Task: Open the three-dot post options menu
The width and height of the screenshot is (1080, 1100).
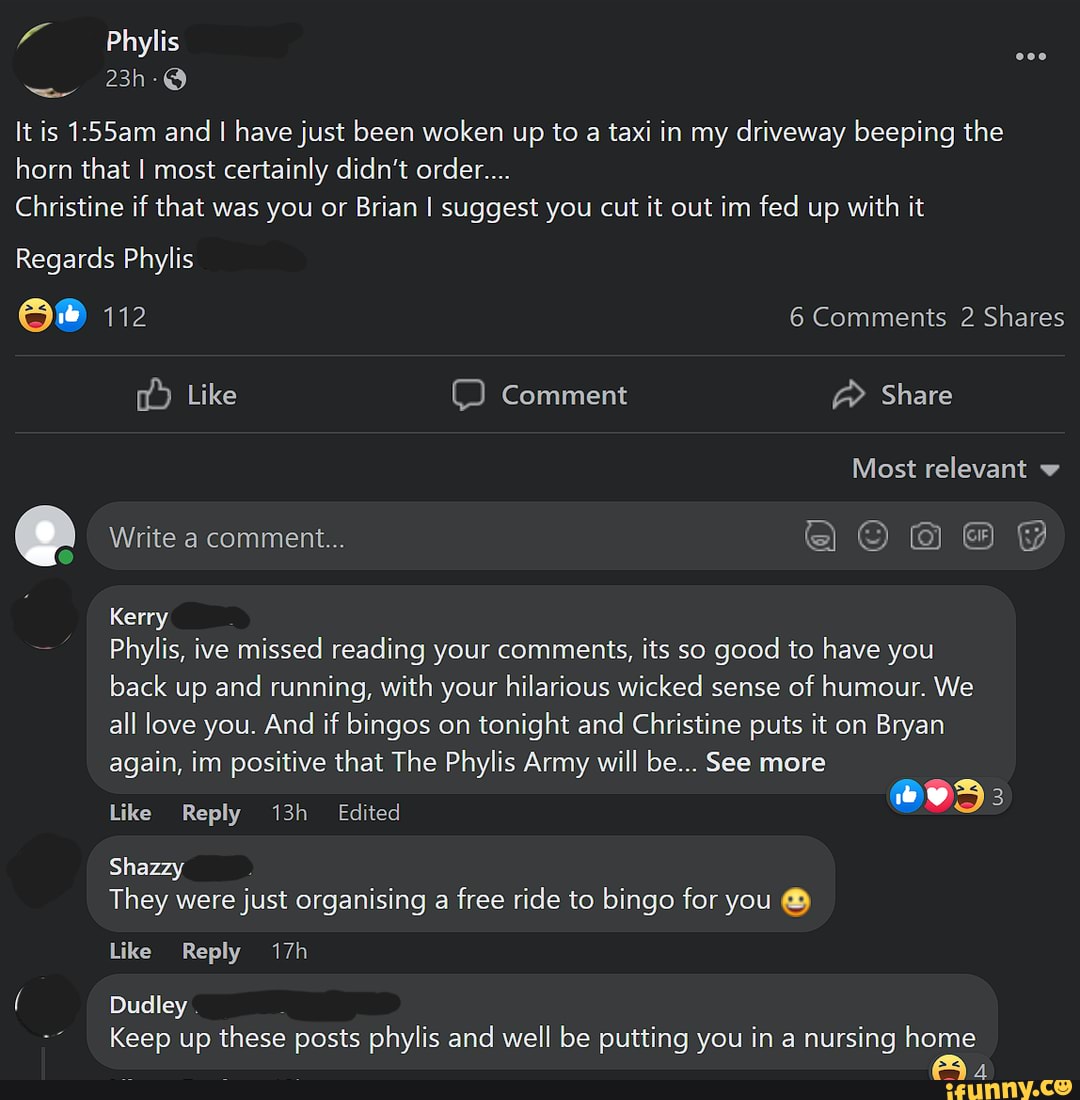Action: [1030, 57]
